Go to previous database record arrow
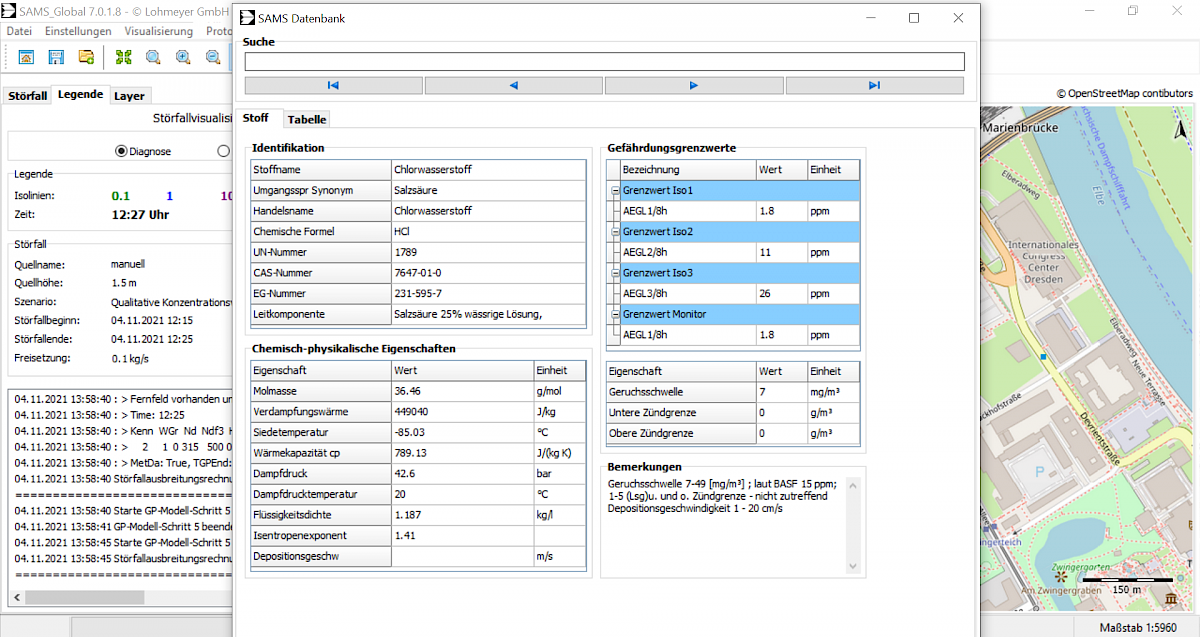Screen dimensions: 1200x637 (514, 86)
